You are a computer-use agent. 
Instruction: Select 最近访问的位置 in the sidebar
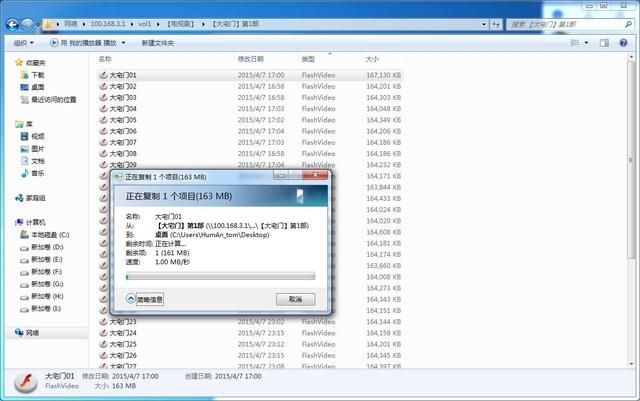pos(53,100)
